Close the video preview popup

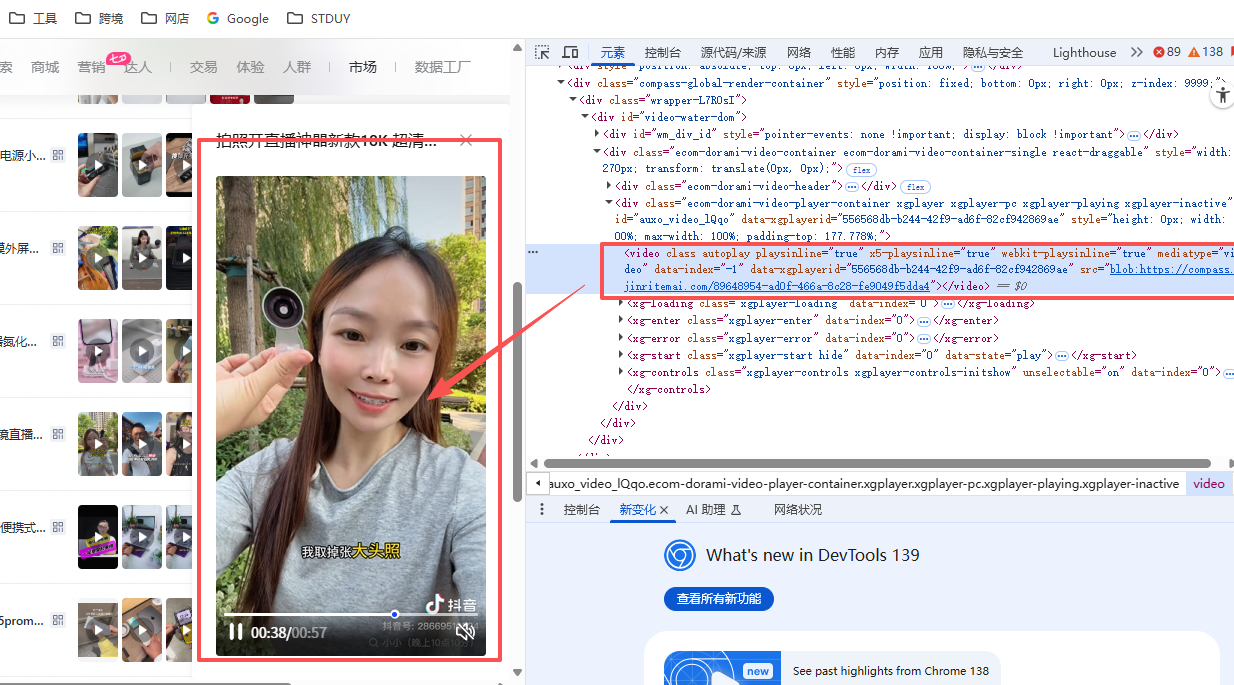[x=466, y=141]
